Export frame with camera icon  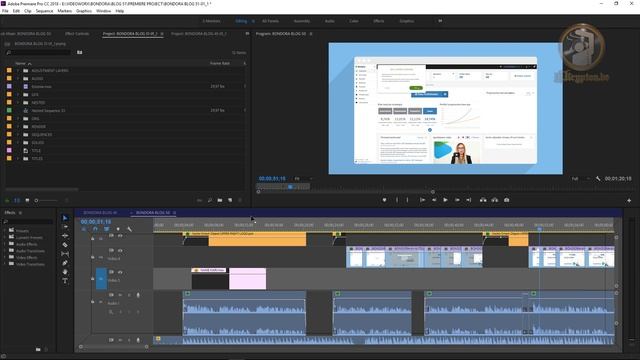click(507, 200)
